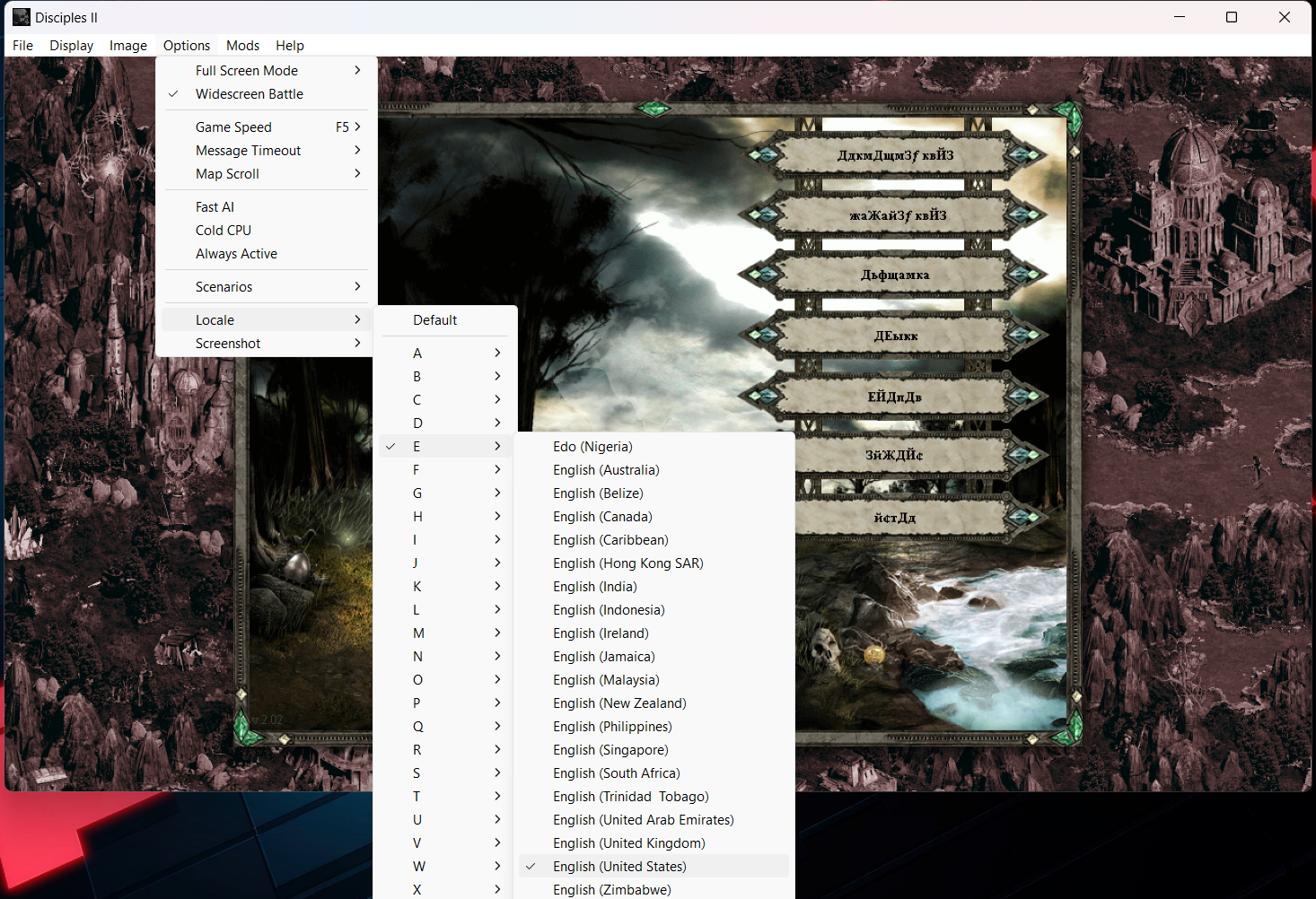Expand locales starting with P
This screenshot has height=899, width=1316.
click(445, 703)
